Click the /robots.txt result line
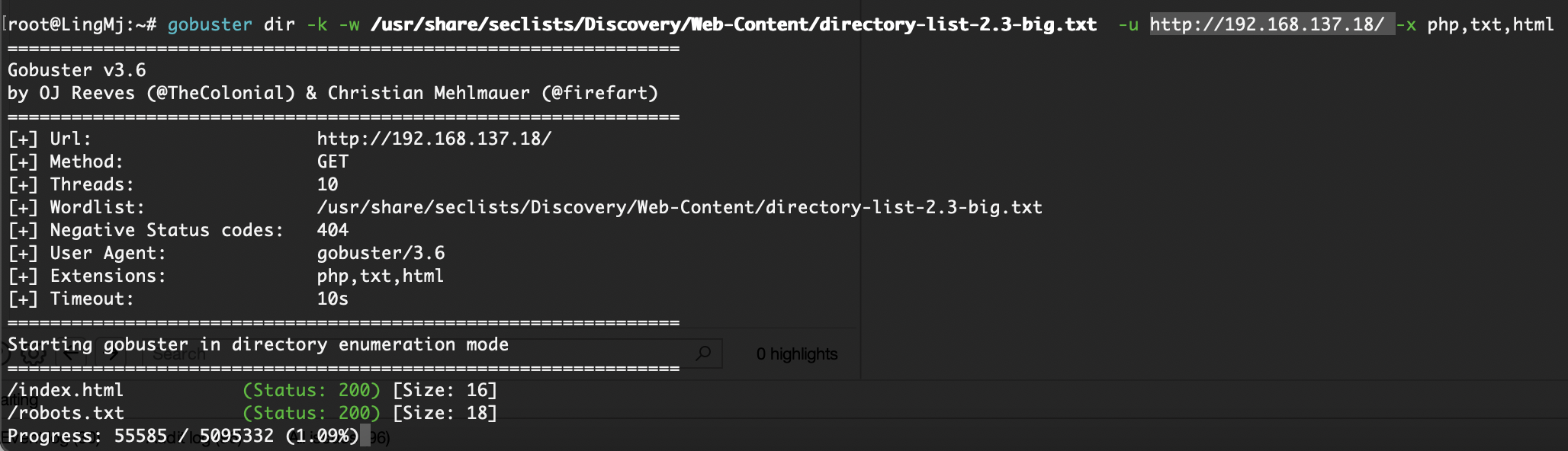This screenshot has width=1568, height=451. [x=252, y=413]
